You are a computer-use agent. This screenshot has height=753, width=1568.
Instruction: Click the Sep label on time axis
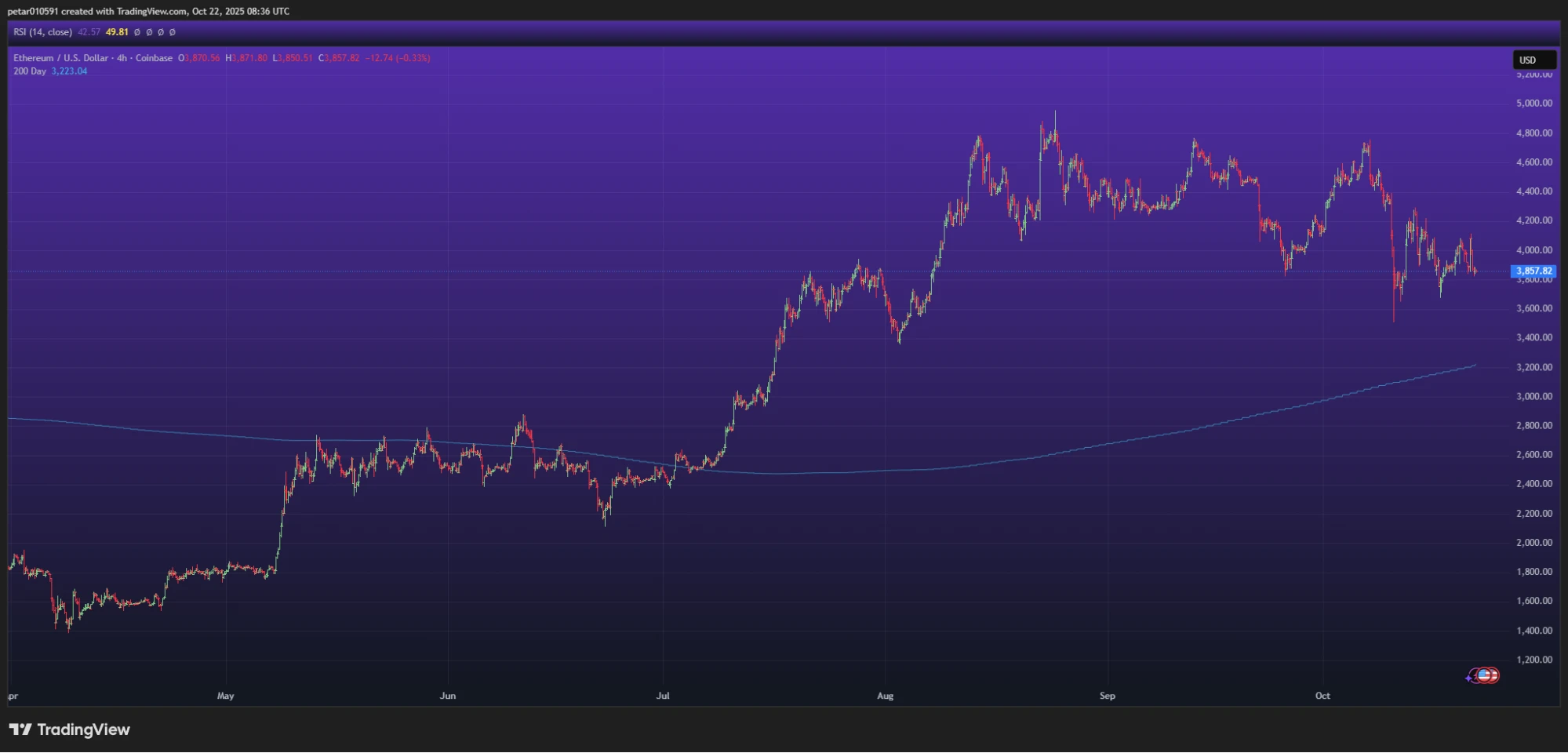click(x=1107, y=696)
